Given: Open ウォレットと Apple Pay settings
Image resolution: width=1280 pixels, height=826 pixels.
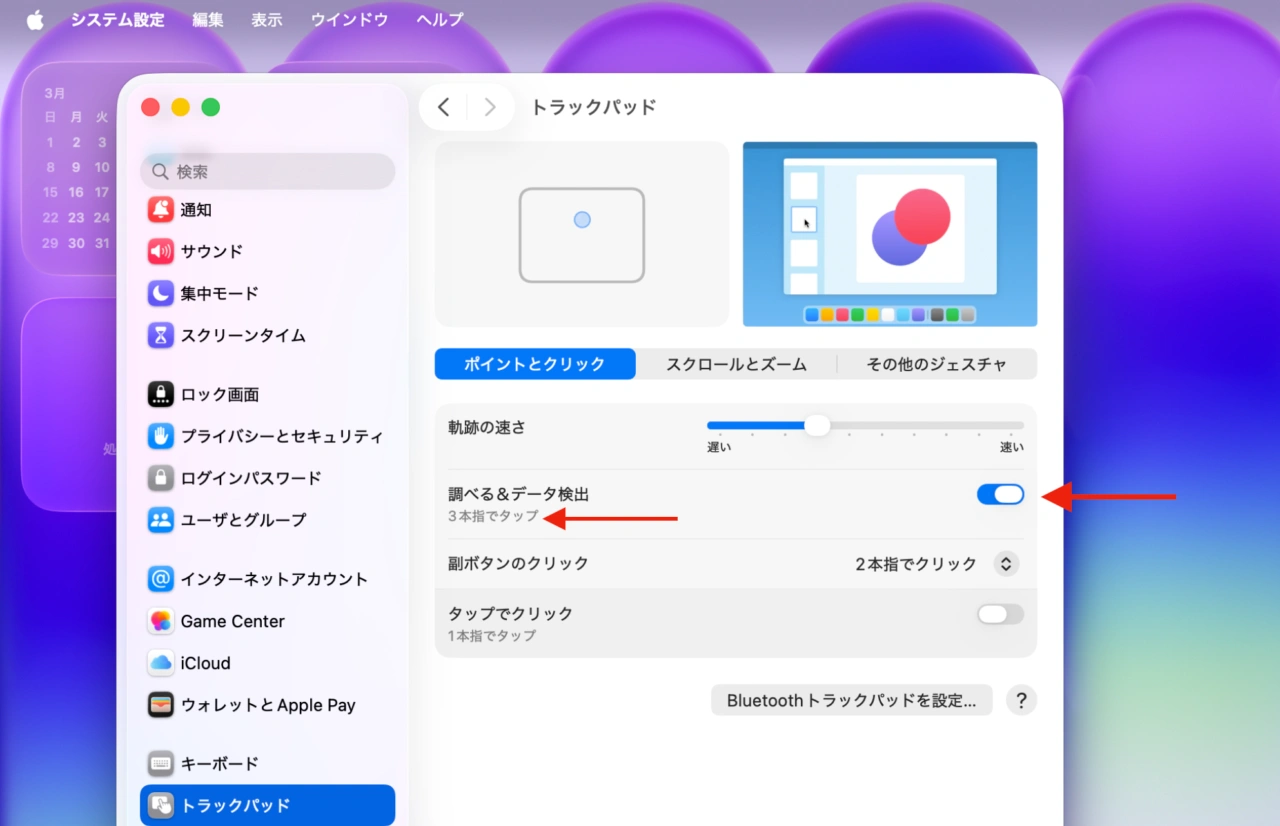Looking at the screenshot, I should point(160,705).
